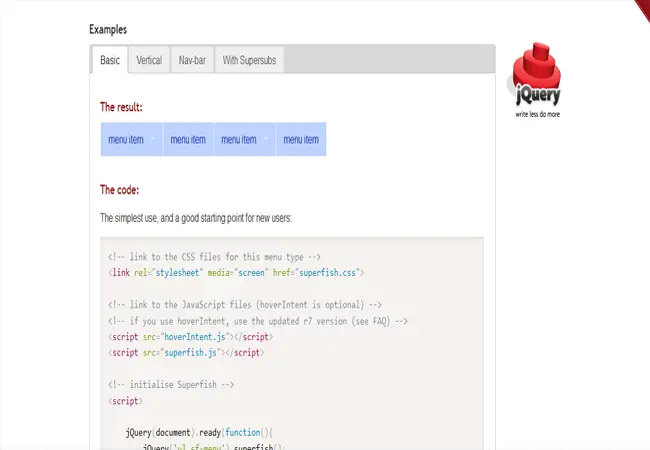Click the superfish.js script line
The height and width of the screenshot is (450, 650).
click(x=186, y=353)
